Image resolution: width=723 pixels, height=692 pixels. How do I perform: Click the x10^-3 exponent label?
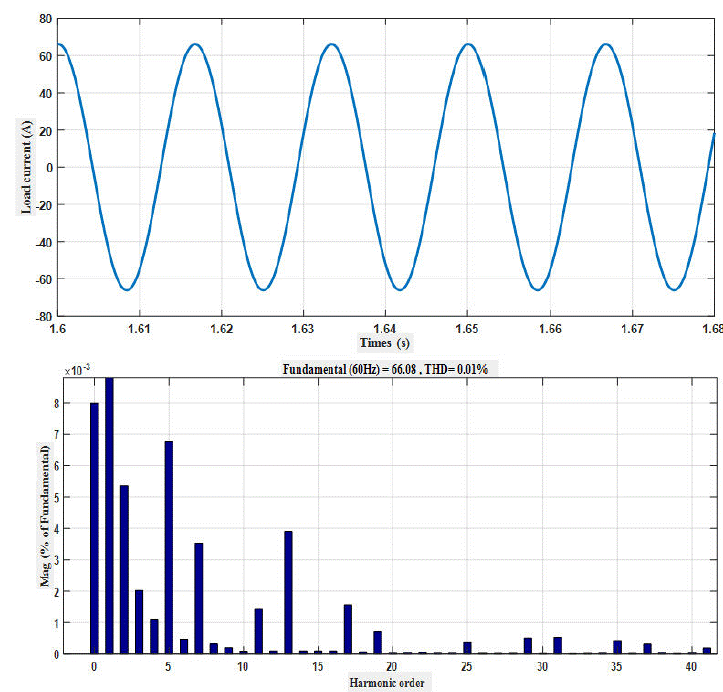pos(78,370)
